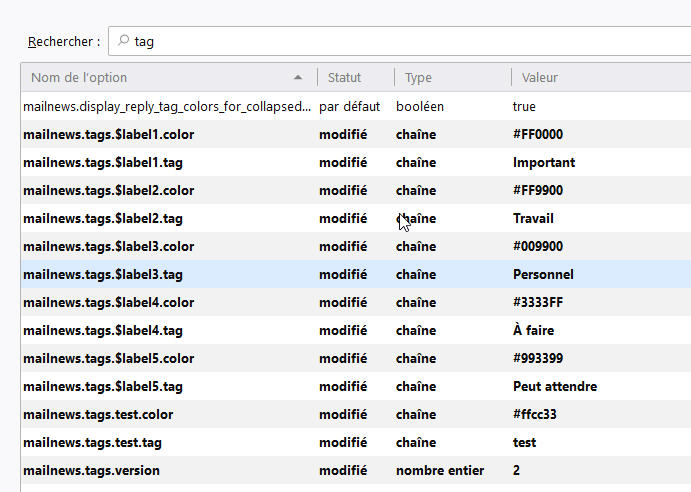Select the mailnews.tags.$label4.tag preference
Screen dimensions: 691x492
(x=102, y=330)
